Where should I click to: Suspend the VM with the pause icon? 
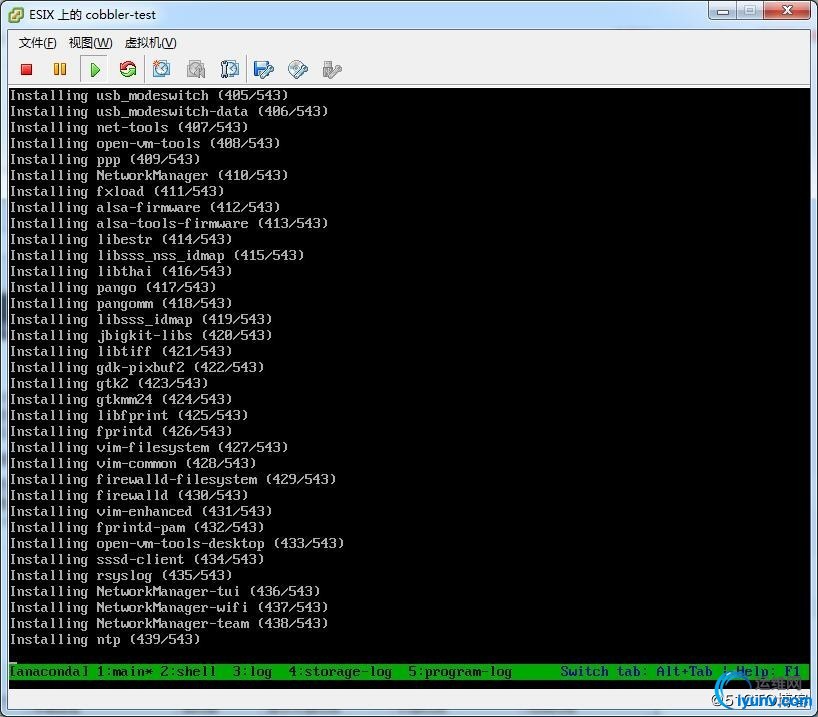click(x=60, y=69)
